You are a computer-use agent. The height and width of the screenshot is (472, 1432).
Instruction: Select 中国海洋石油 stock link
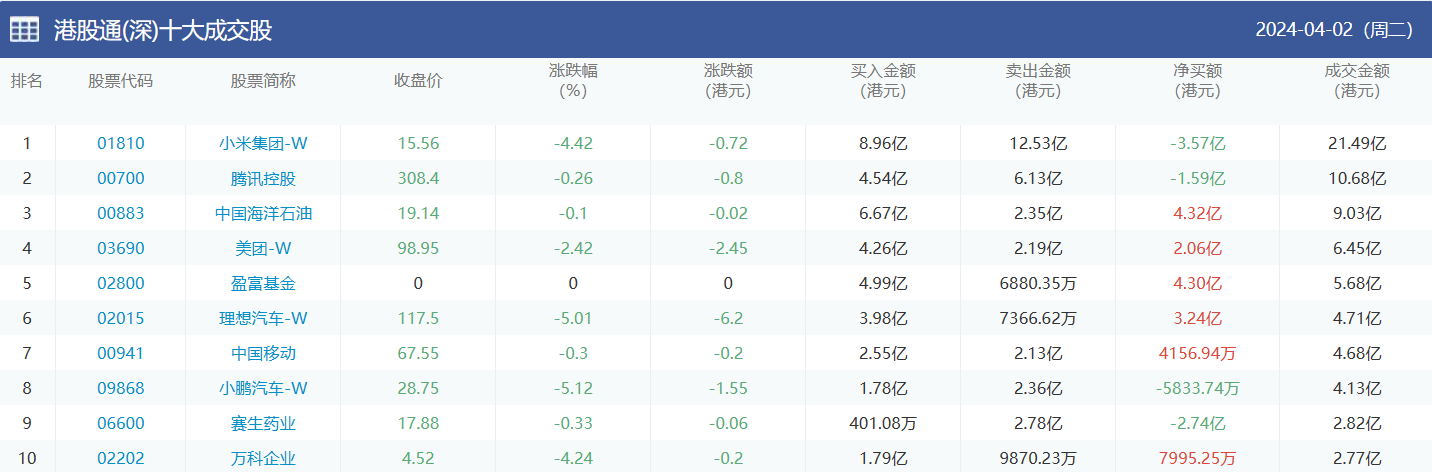(x=263, y=213)
